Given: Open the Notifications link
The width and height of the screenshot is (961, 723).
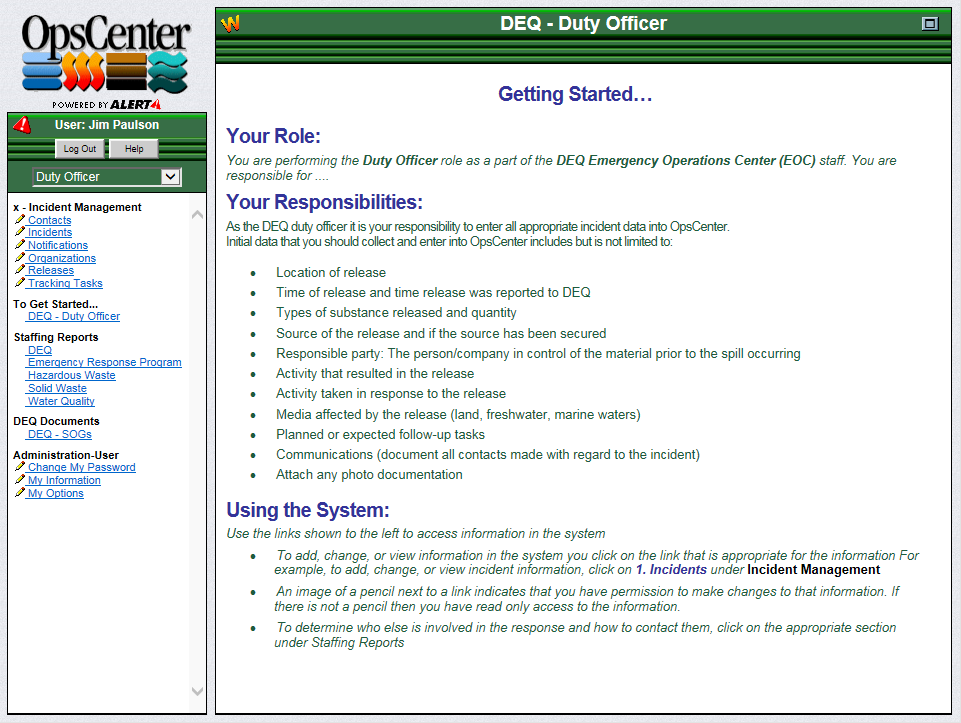Looking at the screenshot, I should click(x=57, y=245).
